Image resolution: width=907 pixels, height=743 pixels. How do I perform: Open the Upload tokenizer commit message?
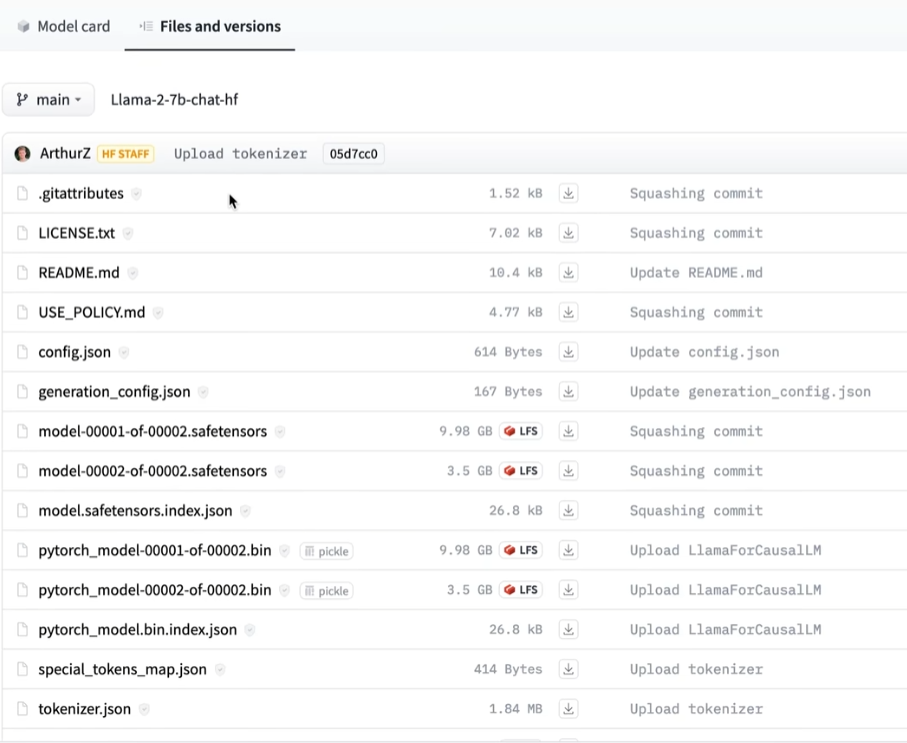tap(240, 154)
